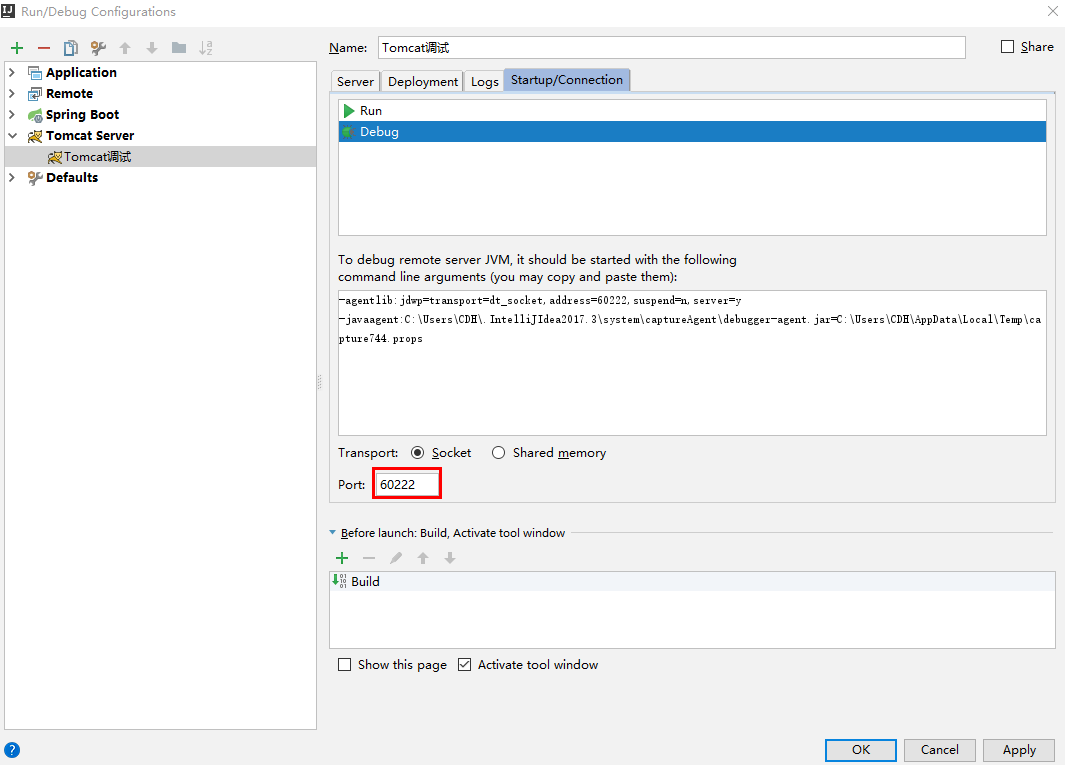The height and width of the screenshot is (765, 1065).
Task: Collapse the Tomcat Server node
Action: point(12,135)
